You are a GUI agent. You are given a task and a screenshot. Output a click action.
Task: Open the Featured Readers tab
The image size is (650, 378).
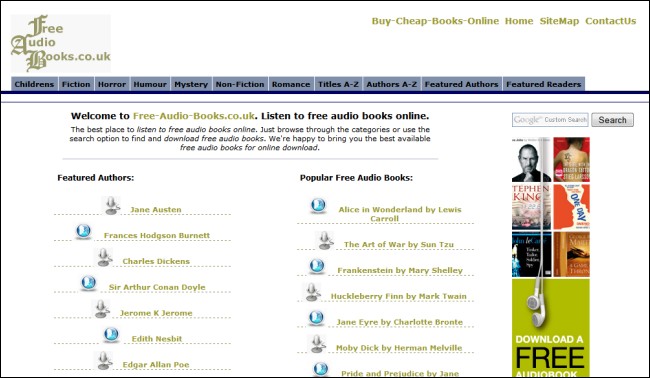pos(544,84)
